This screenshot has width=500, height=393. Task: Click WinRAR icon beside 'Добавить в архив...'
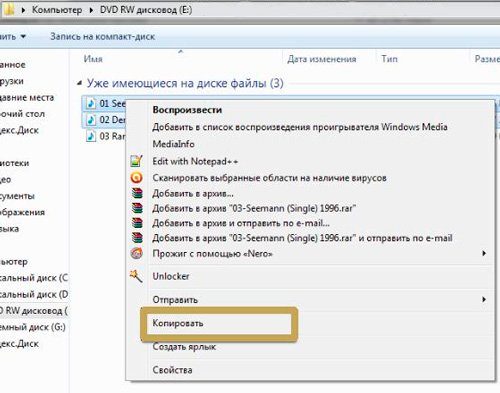click(x=137, y=193)
